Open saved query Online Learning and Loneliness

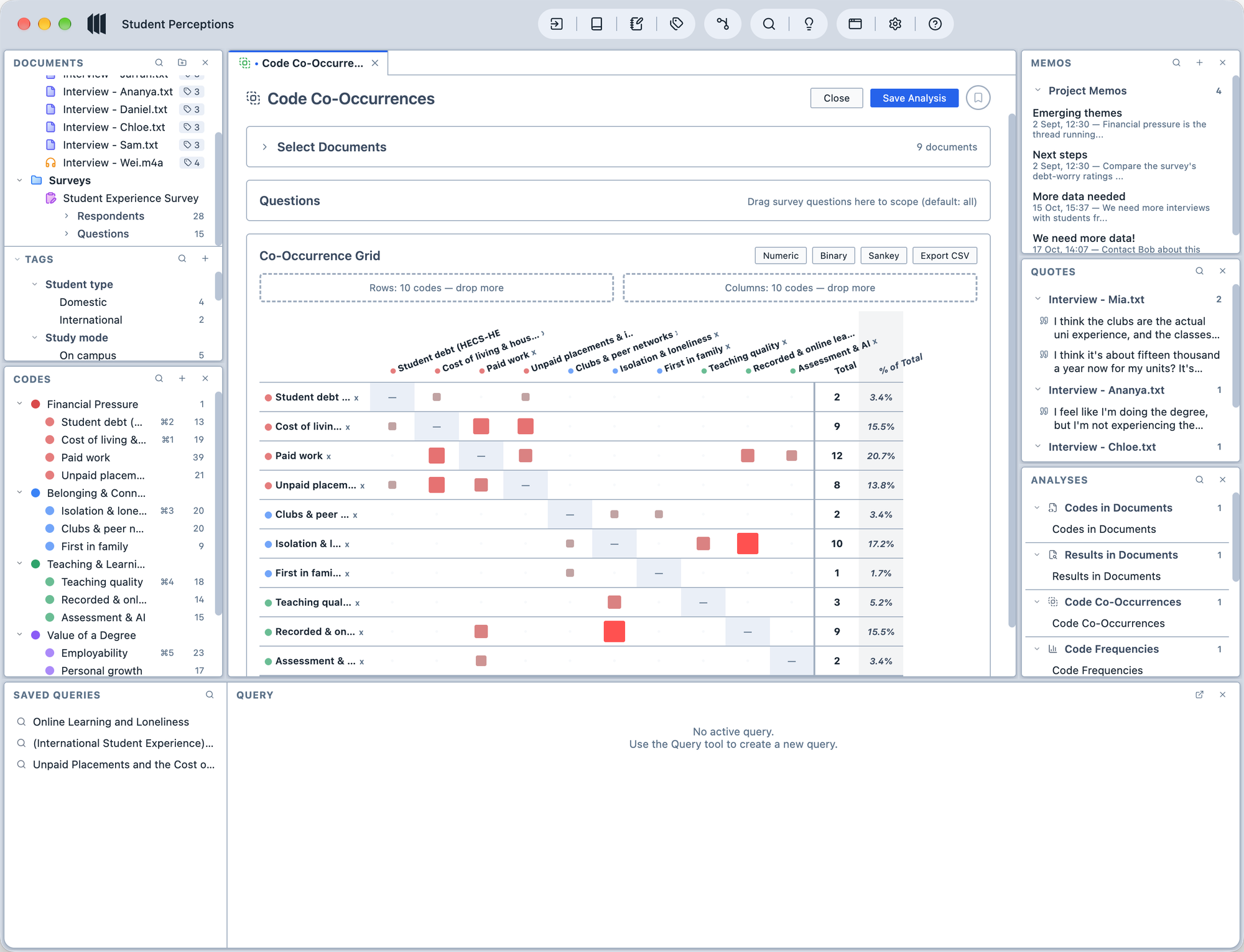click(111, 721)
